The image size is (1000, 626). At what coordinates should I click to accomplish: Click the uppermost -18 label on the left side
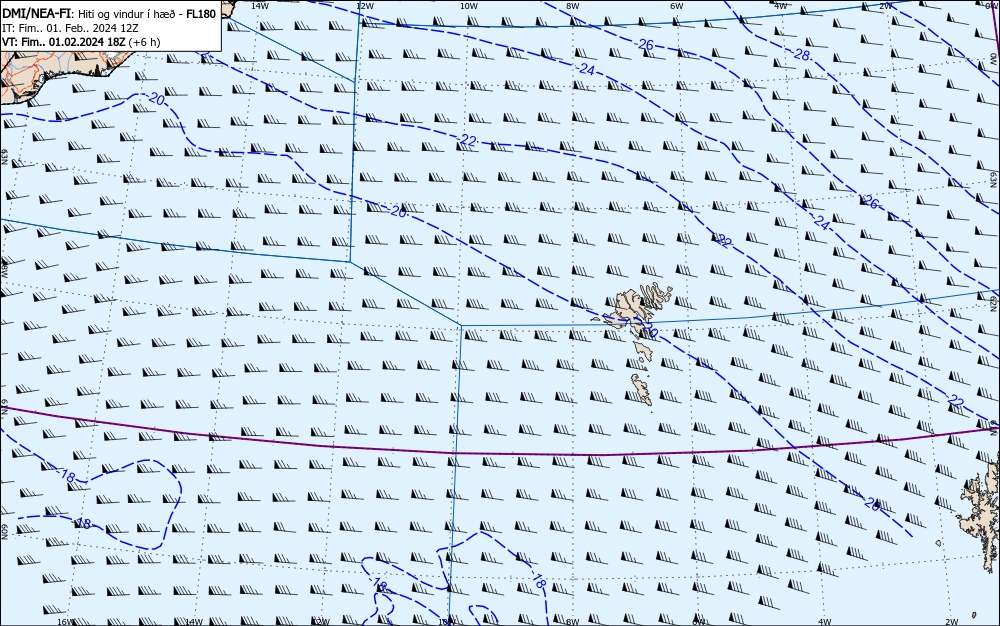click(68, 476)
